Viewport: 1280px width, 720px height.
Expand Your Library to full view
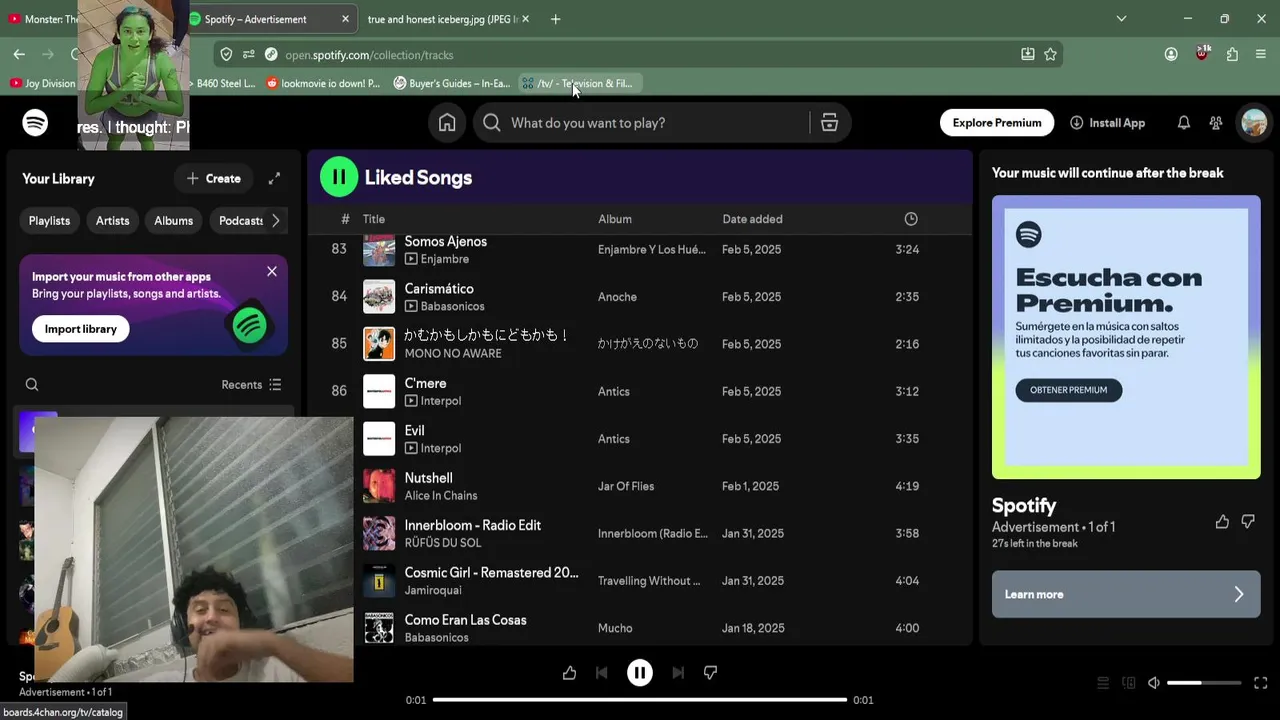(274, 179)
